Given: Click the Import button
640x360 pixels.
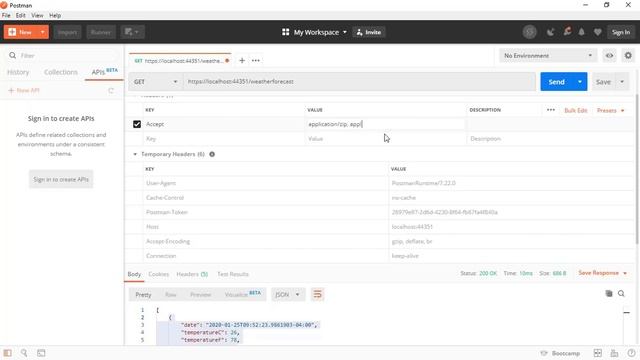Looking at the screenshot, I should [x=67, y=32].
